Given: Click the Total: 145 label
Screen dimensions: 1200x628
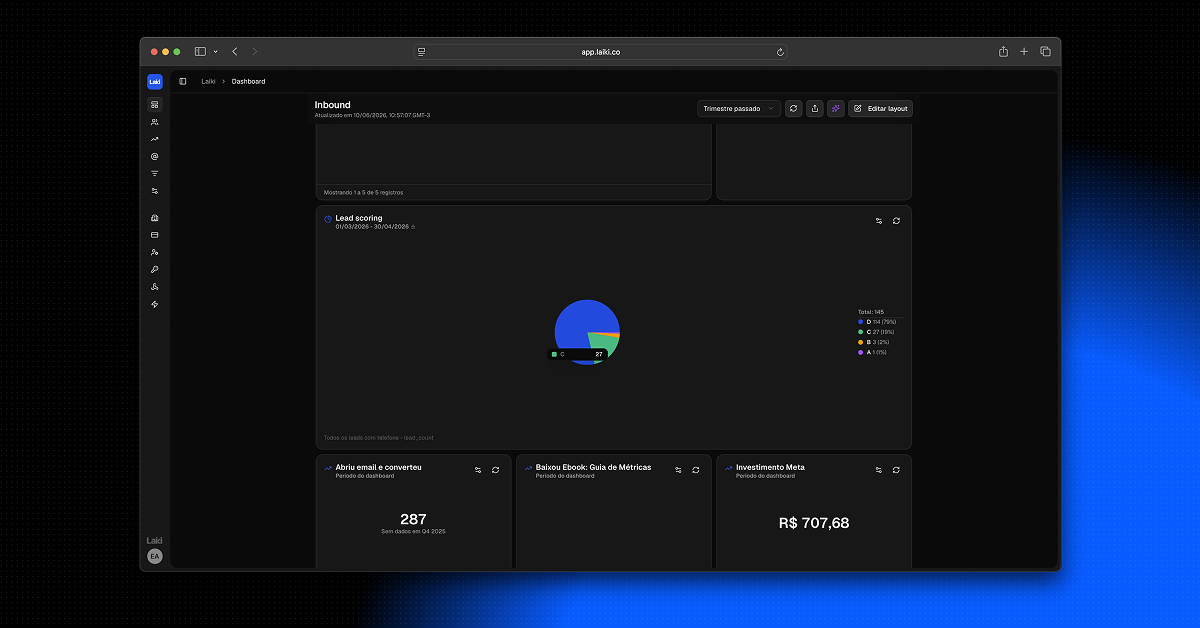Looking at the screenshot, I should (x=871, y=312).
